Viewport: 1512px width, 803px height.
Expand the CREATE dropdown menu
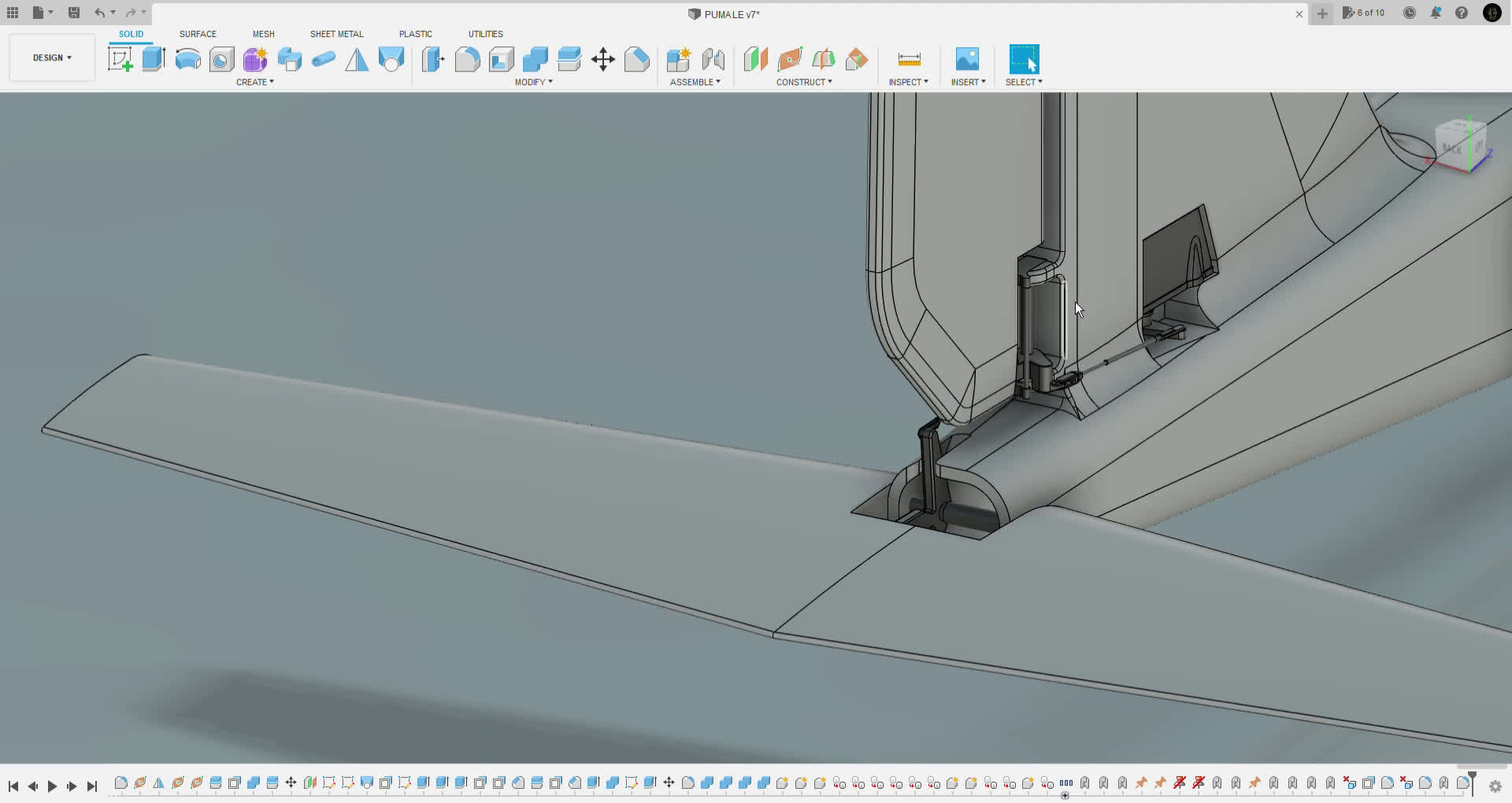point(255,82)
